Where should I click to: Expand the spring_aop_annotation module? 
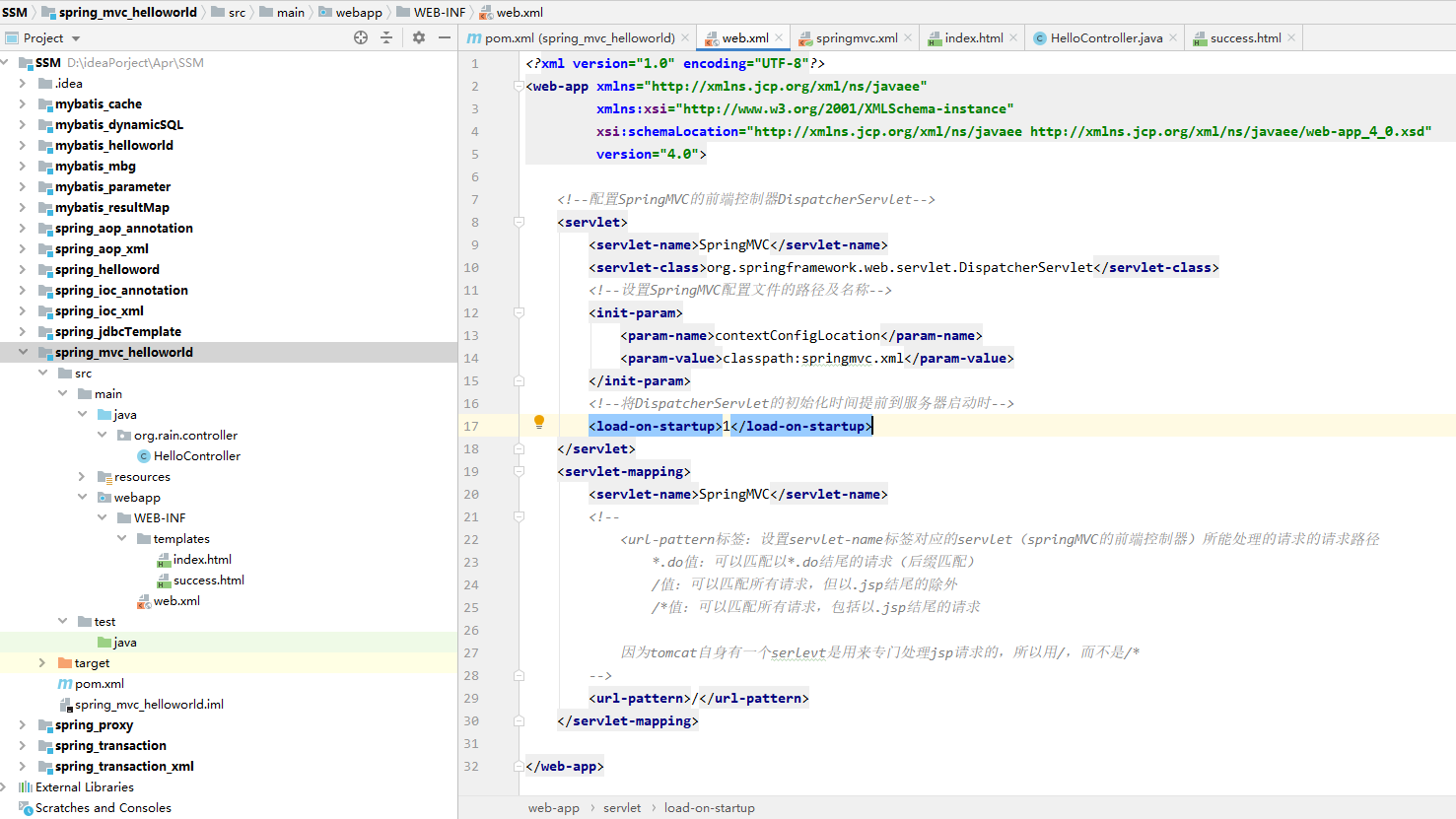[x=23, y=229]
